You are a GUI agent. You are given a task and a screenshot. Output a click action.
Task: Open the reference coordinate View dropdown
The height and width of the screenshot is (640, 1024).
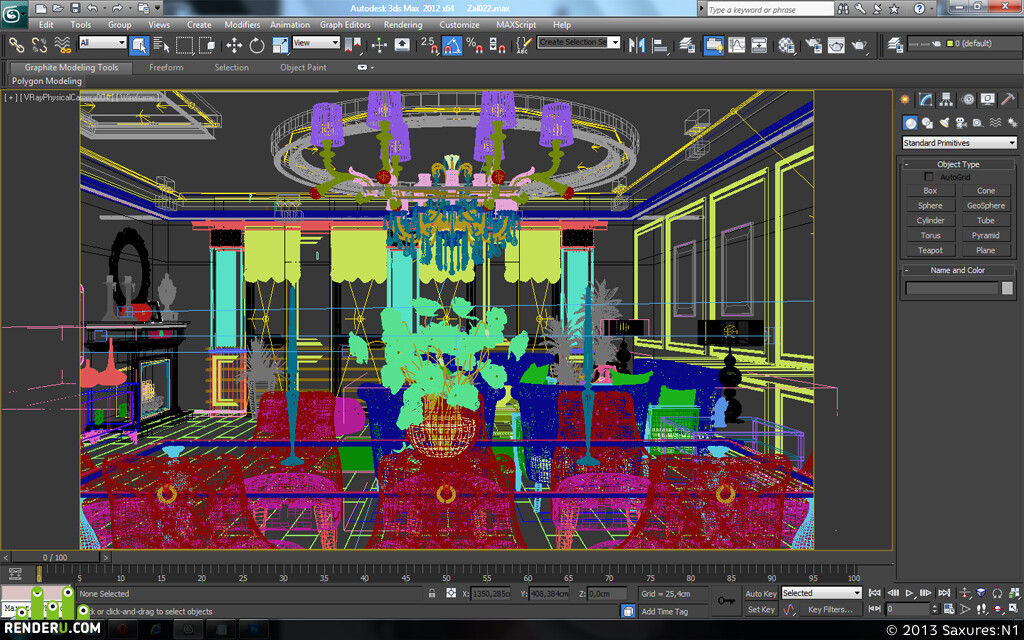click(316, 43)
